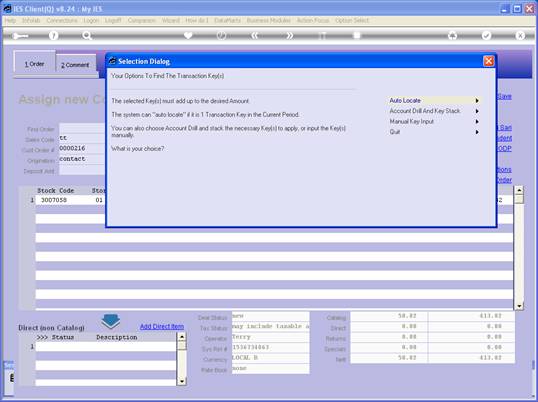The image size is (538, 402).
Task: Expand the Manual Key Input arrow
Action: (477, 121)
